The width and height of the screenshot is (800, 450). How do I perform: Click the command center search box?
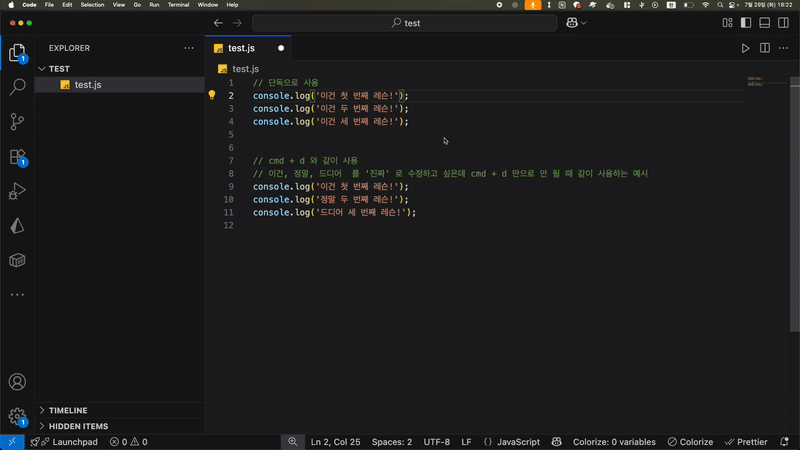click(x=405, y=23)
